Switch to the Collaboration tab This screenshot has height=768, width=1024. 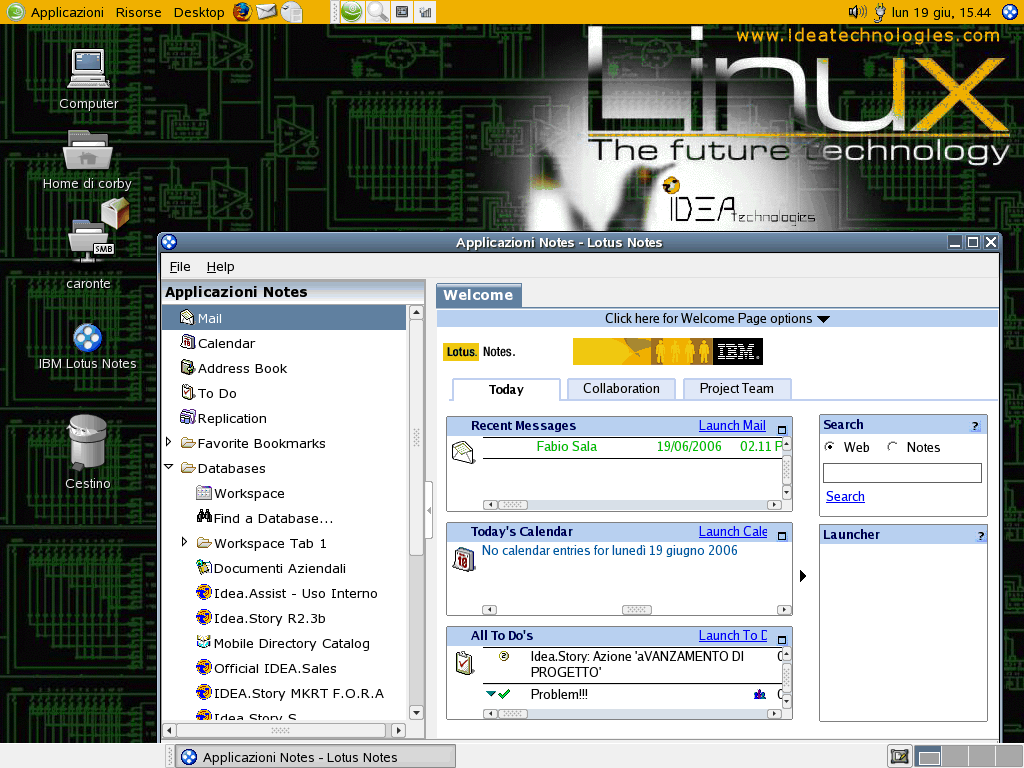(x=621, y=389)
